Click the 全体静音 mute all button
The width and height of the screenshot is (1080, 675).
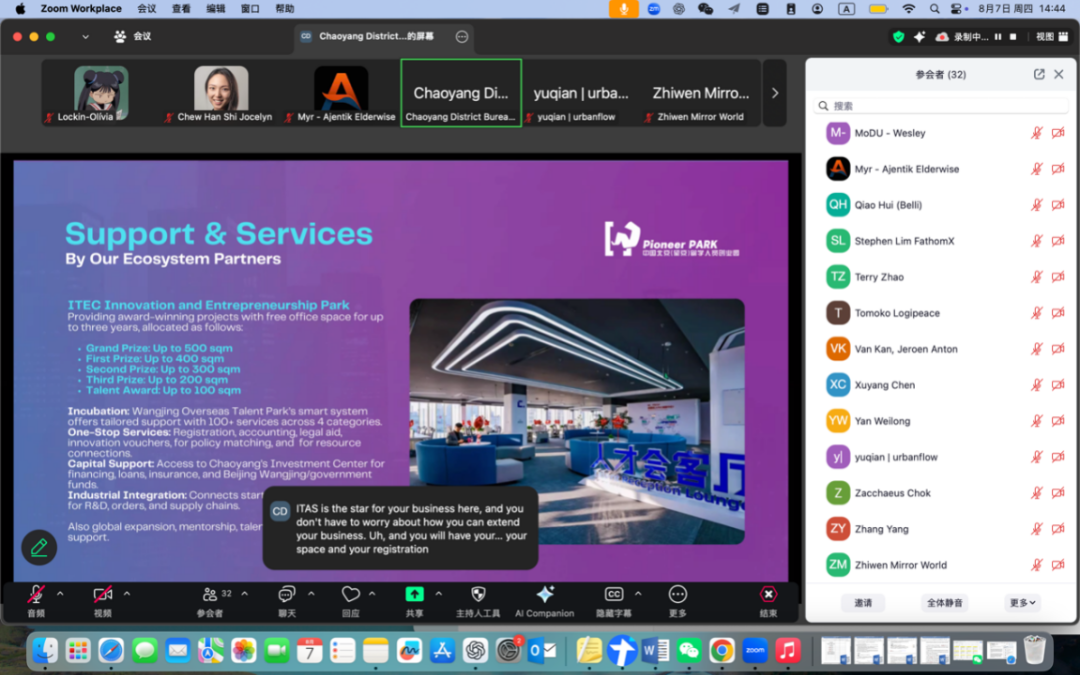tap(944, 603)
